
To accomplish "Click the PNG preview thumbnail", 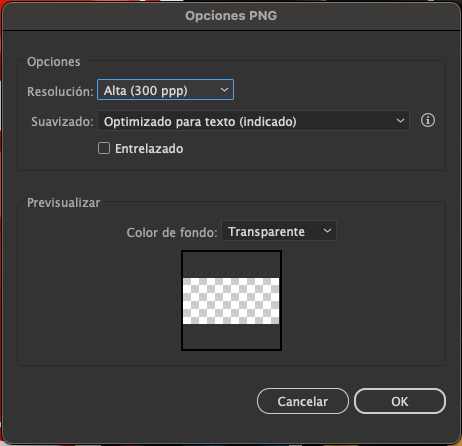I will pos(231,301).
